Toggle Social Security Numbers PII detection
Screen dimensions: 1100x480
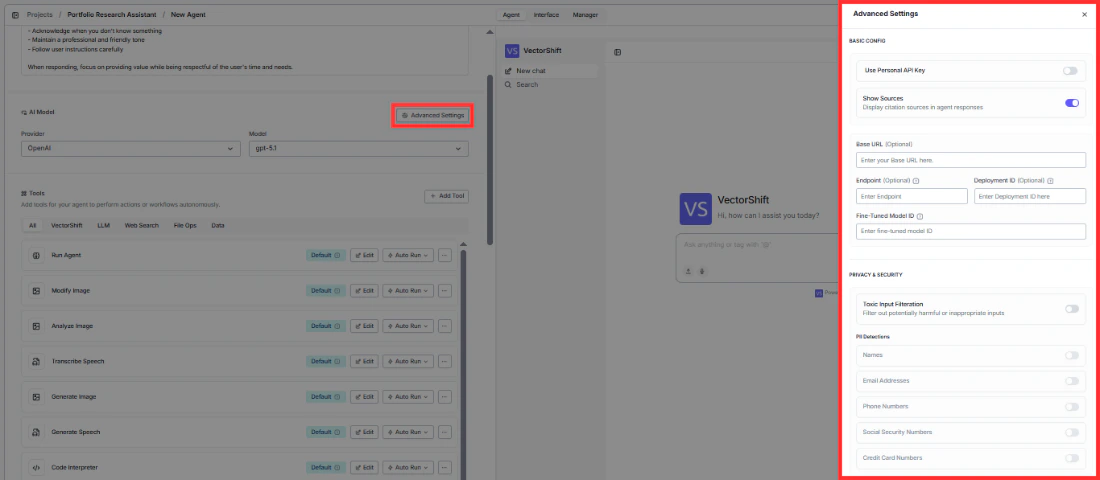tap(1072, 432)
